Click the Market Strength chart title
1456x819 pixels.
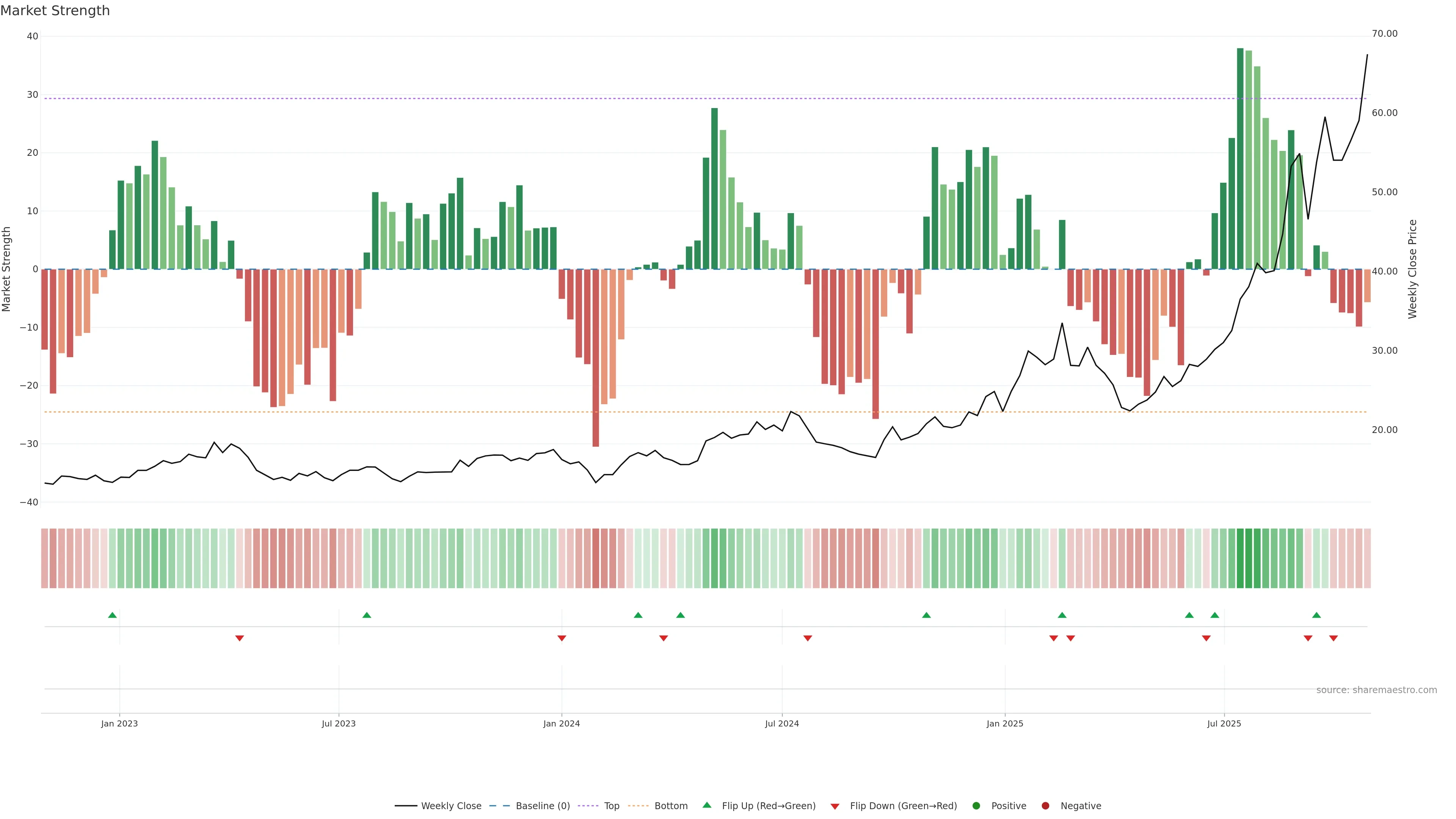point(55,11)
